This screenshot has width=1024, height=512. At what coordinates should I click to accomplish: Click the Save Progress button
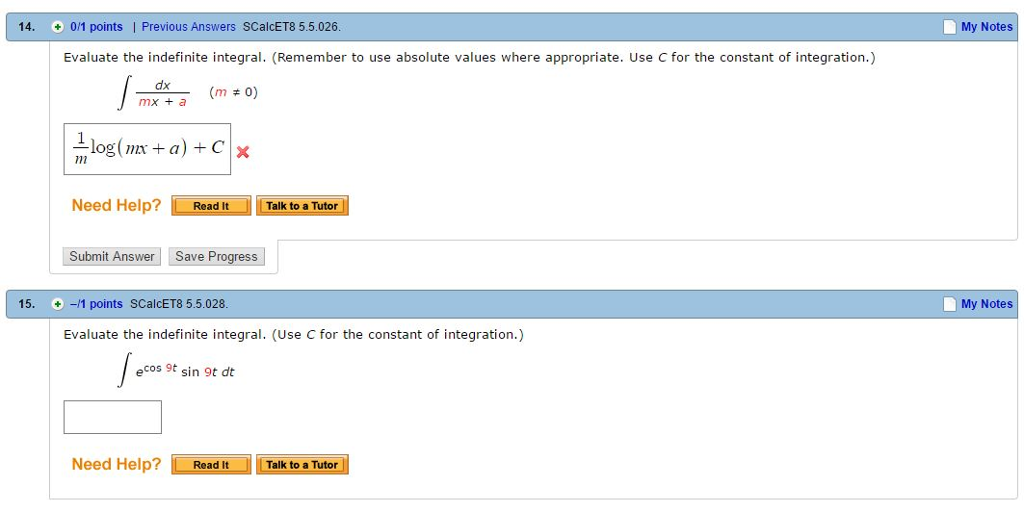click(x=217, y=257)
